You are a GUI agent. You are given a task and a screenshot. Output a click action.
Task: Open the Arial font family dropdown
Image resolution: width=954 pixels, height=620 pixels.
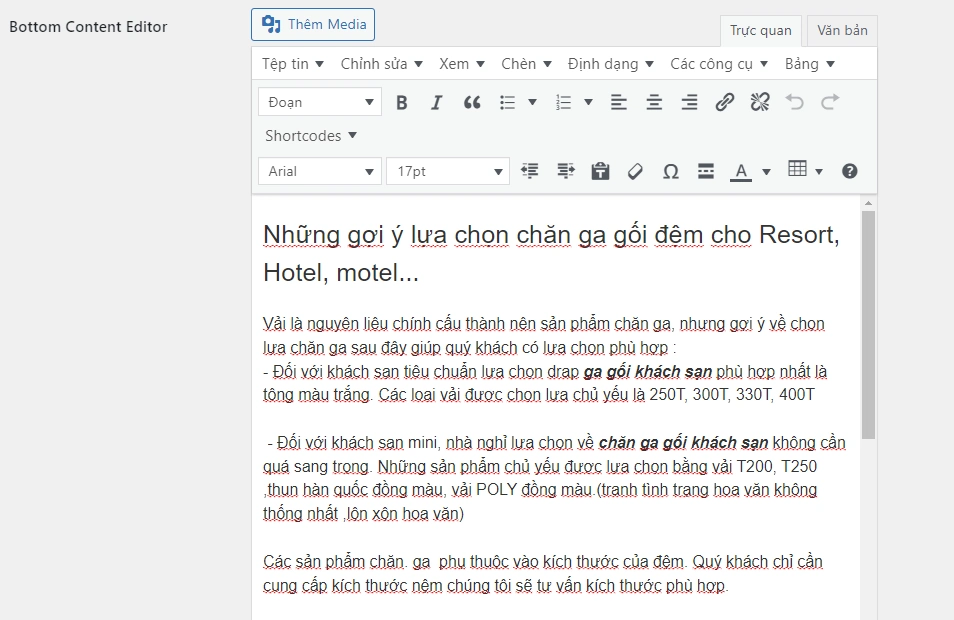320,171
